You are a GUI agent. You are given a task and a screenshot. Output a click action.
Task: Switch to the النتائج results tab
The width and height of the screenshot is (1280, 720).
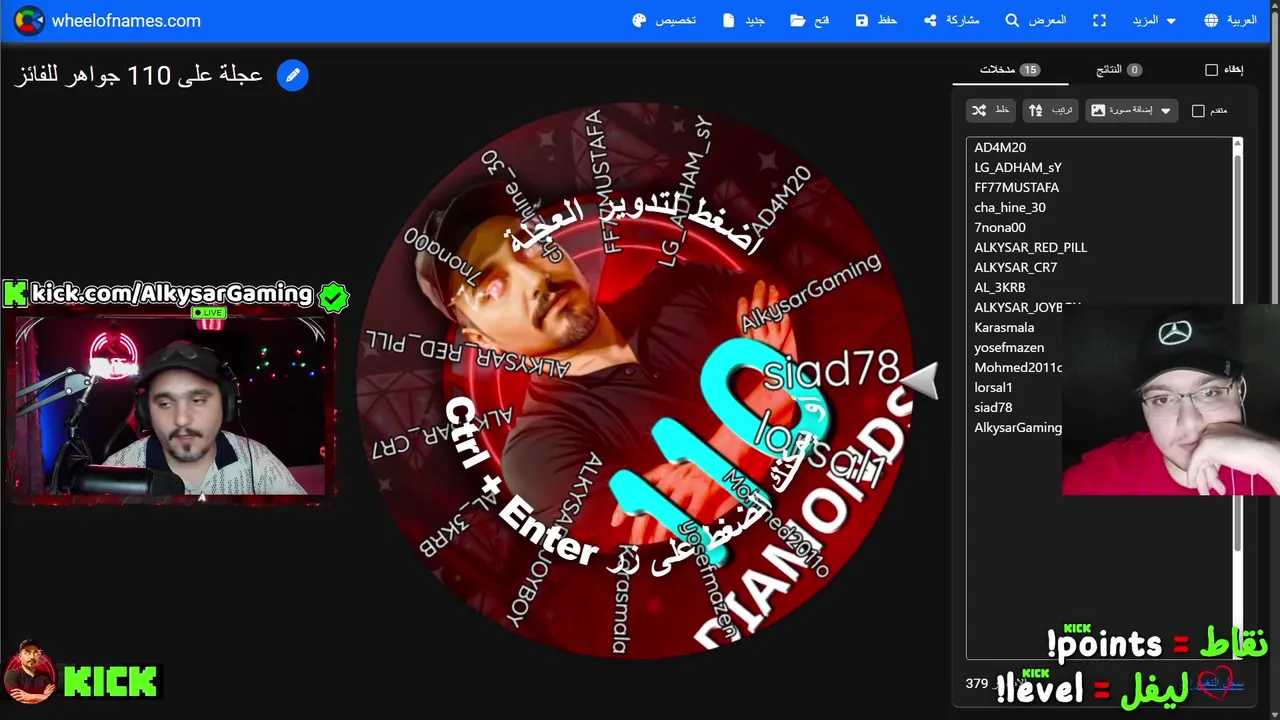click(x=1120, y=70)
